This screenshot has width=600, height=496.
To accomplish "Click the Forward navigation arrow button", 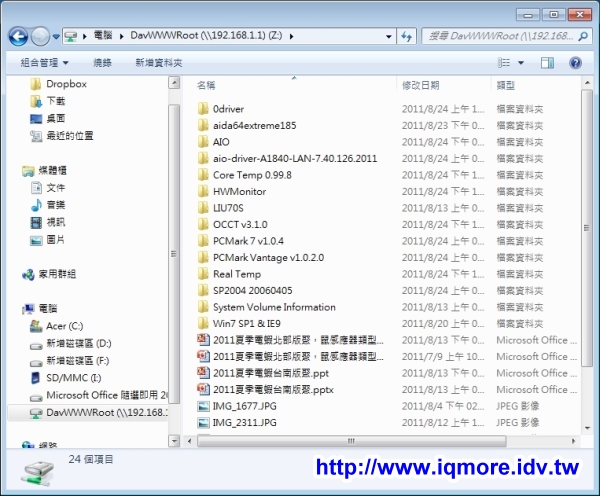I will 40,37.
